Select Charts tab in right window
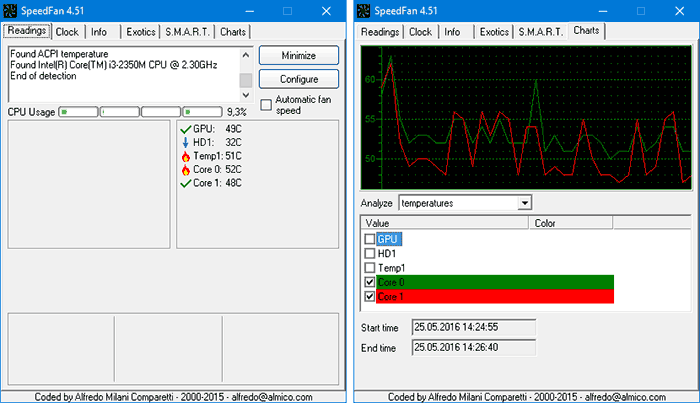Image resolution: width=700 pixels, height=403 pixels. pyautogui.click(x=586, y=31)
